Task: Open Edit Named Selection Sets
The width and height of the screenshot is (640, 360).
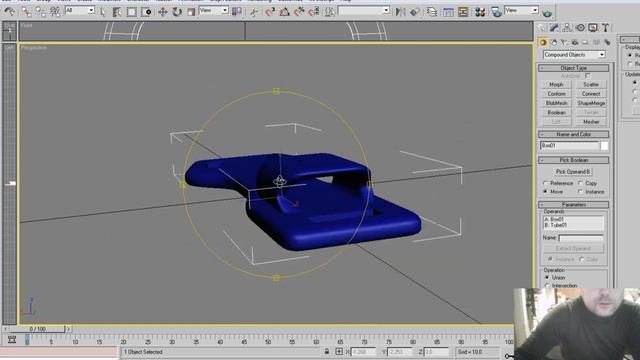Action: pos(329,12)
